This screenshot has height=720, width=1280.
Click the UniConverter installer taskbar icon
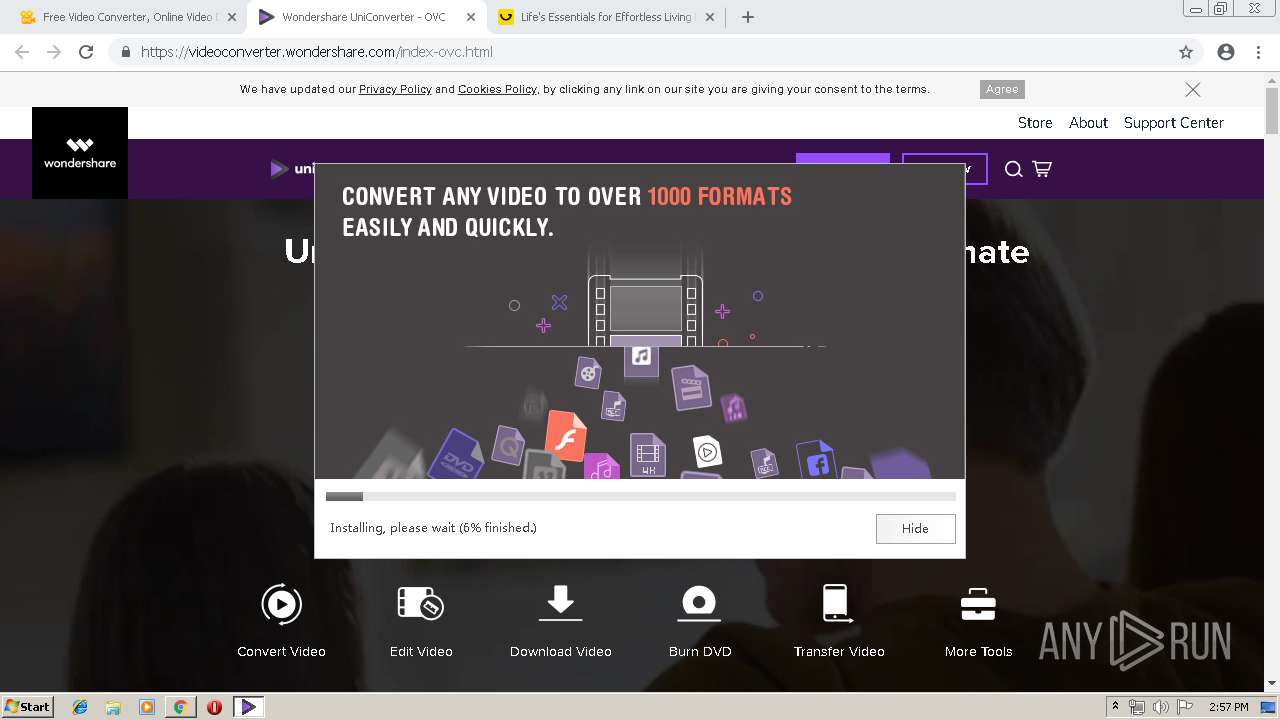[248, 707]
